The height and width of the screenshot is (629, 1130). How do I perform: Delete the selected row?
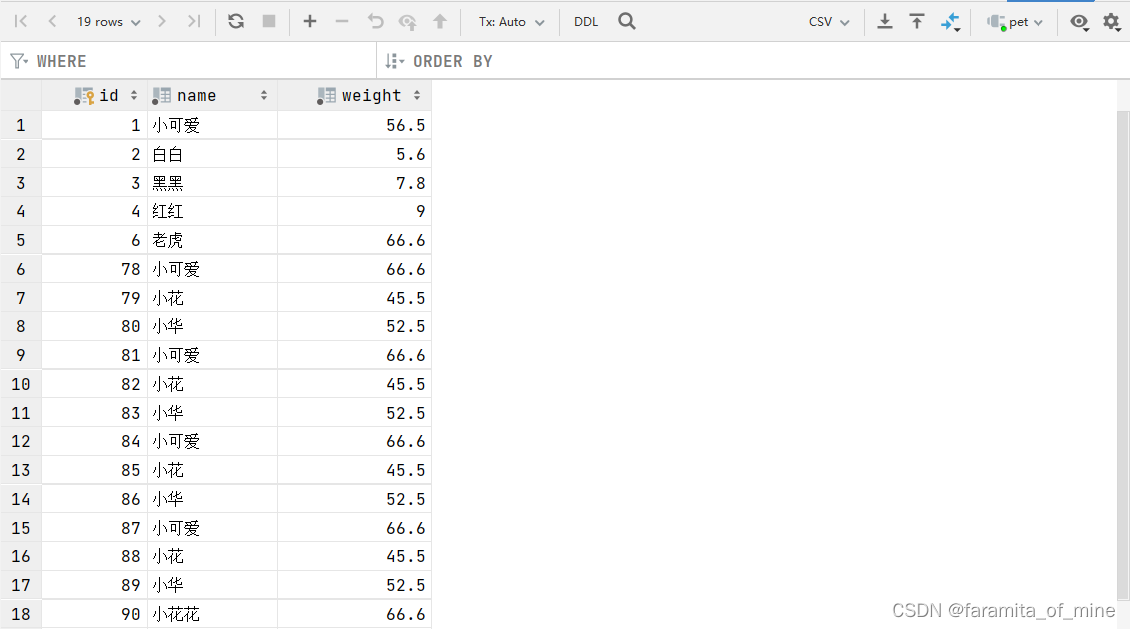coord(342,22)
